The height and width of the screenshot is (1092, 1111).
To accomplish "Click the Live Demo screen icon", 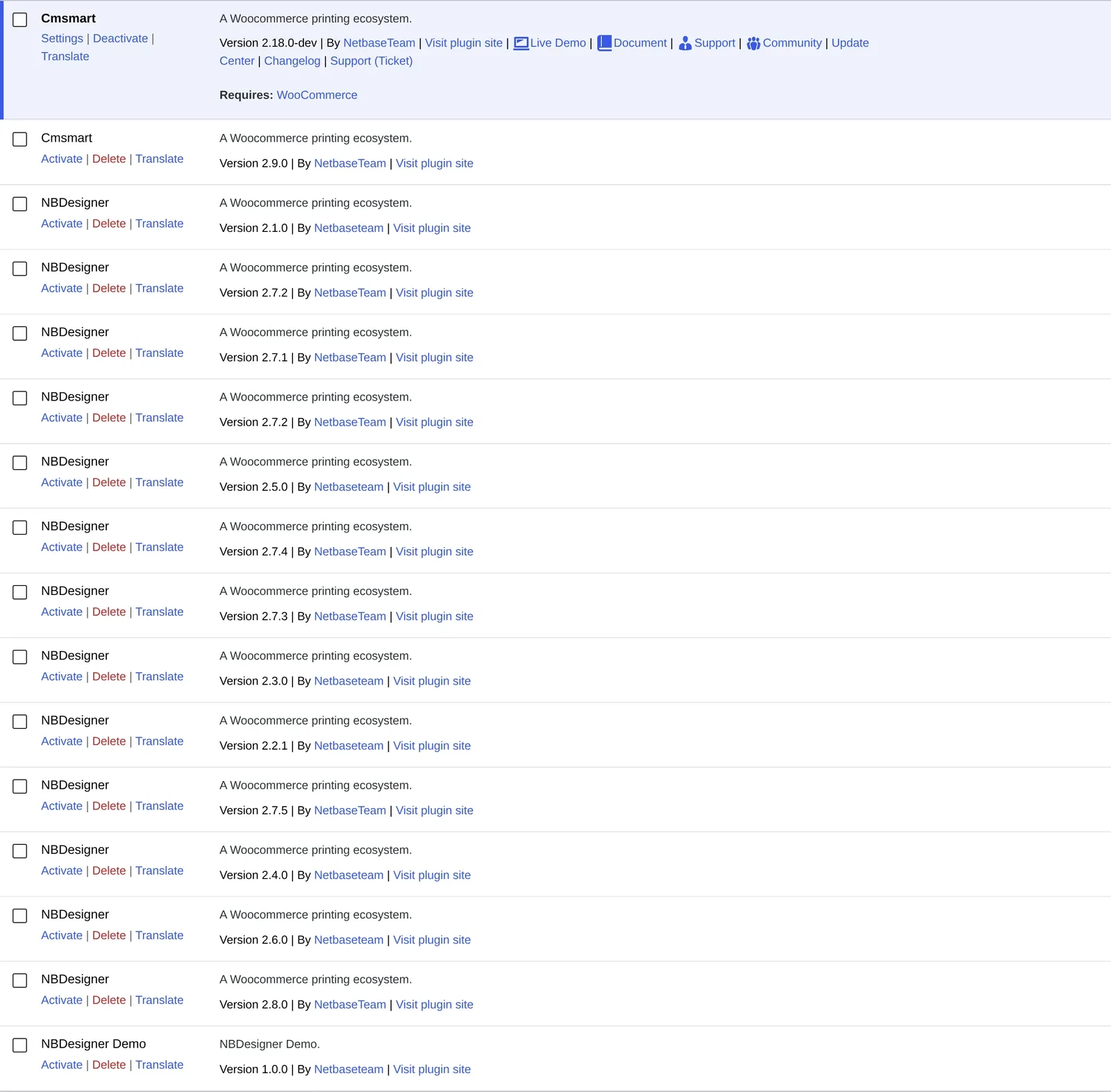I will coord(521,43).
